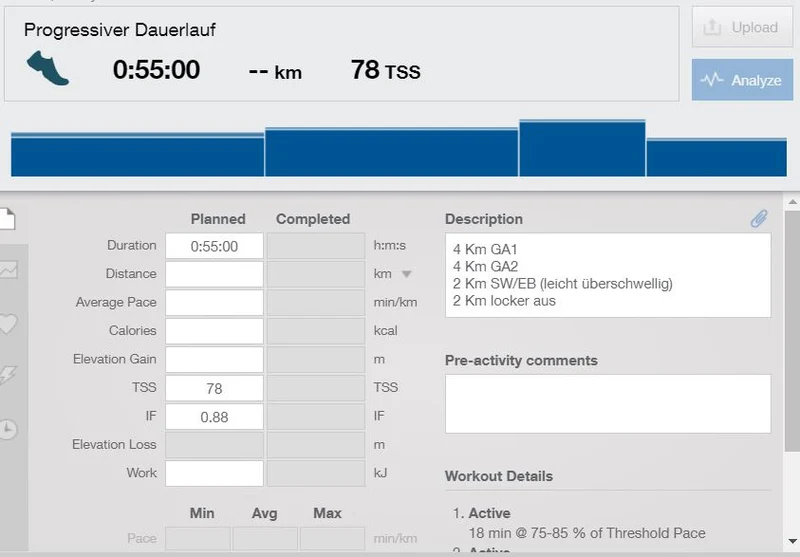
Task: Open the heart rate sidebar icon
Action: 8,324
